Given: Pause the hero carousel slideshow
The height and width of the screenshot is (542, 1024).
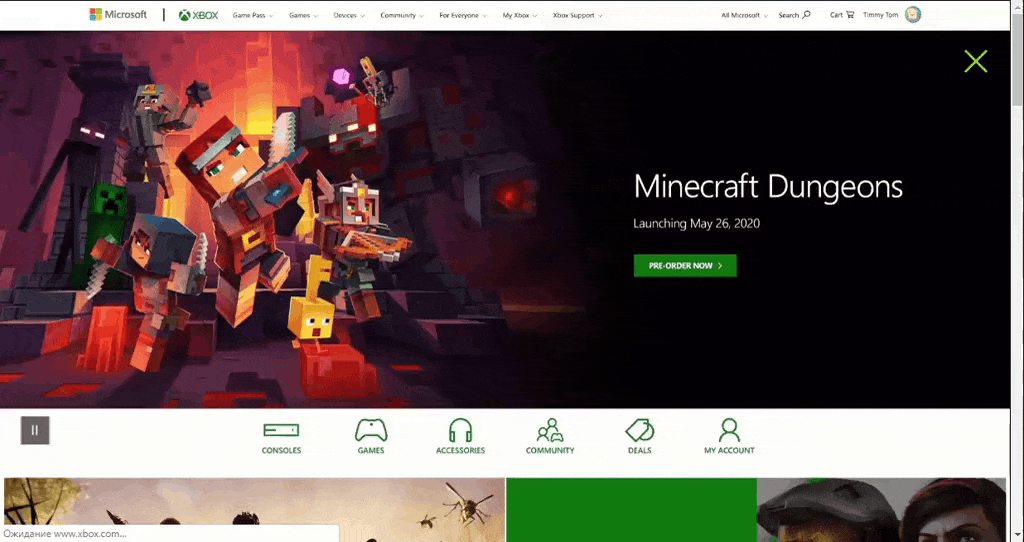Looking at the screenshot, I should (35, 430).
